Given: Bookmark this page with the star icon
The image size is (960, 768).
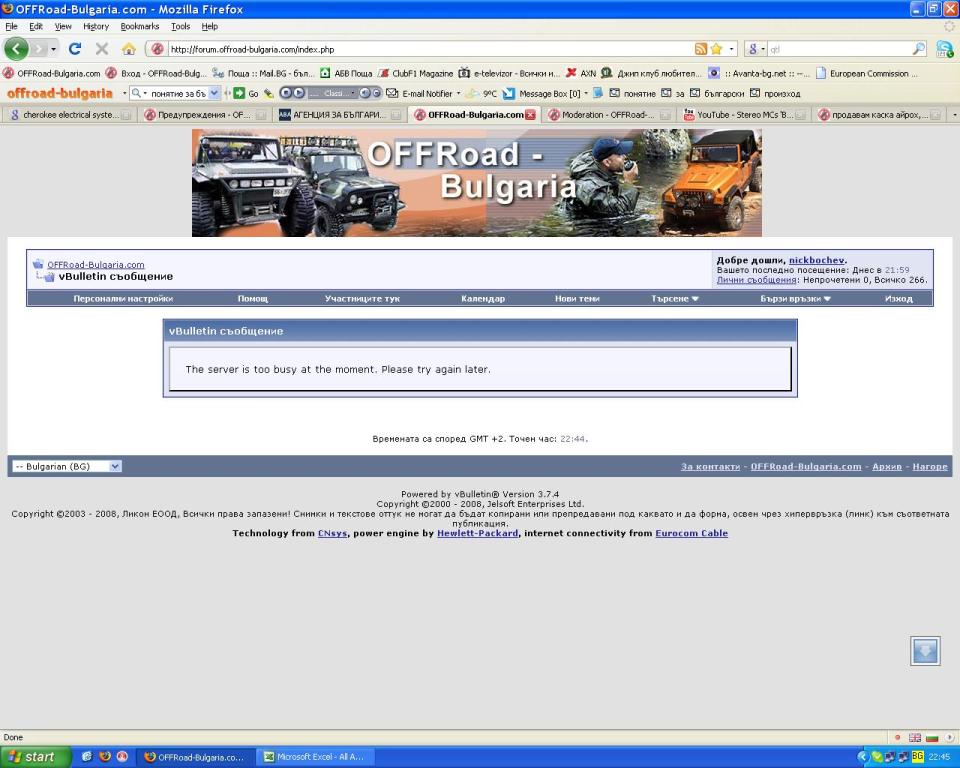Looking at the screenshot, I should 716,49.
